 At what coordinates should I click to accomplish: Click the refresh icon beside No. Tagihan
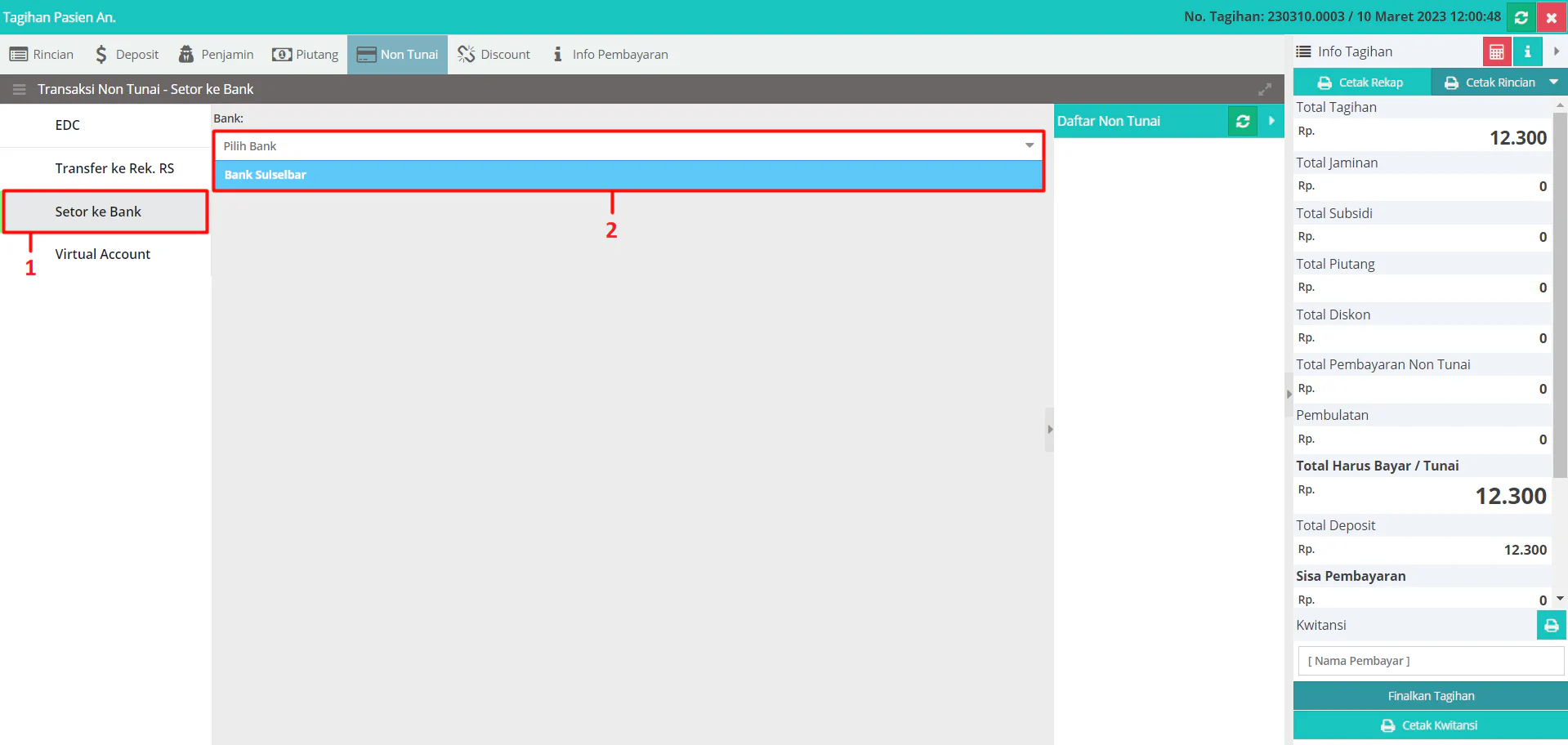pos(1521,17)
